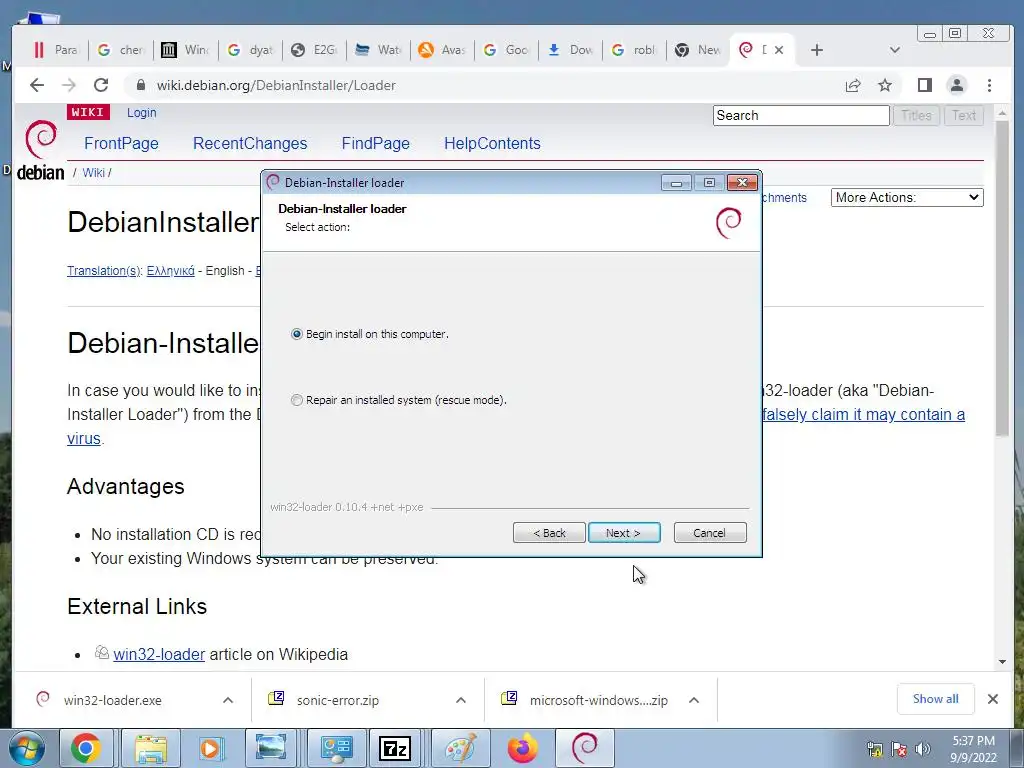Close the active Debian wiki tab

[778, 50]
